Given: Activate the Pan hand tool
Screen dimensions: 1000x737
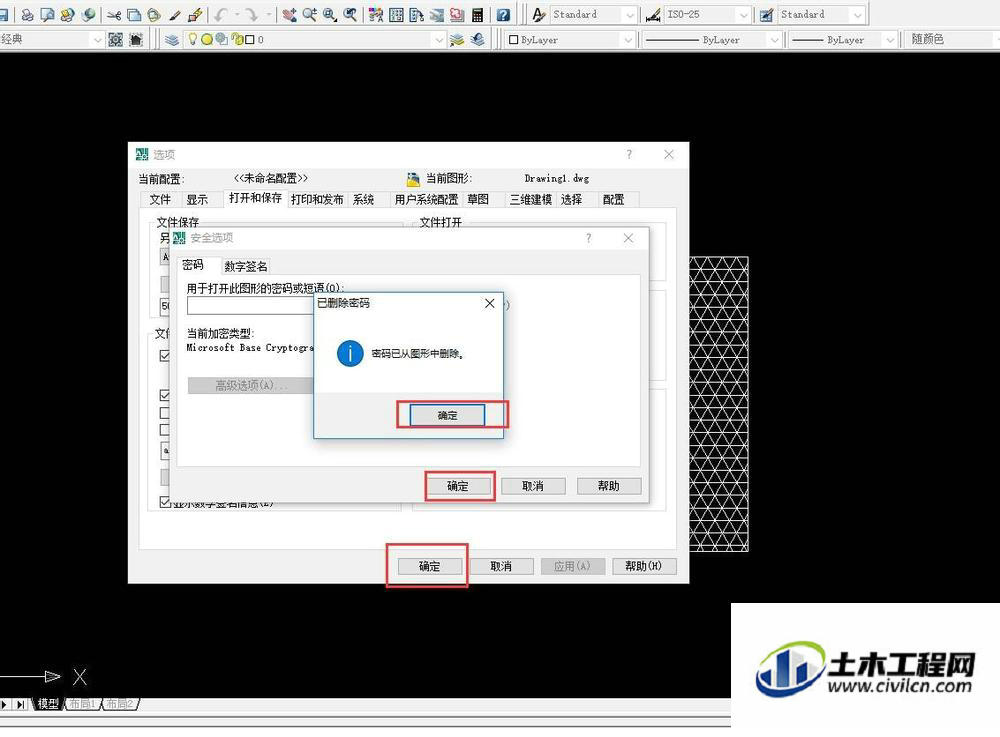Looking at the screenshot, I should (289, 15).
